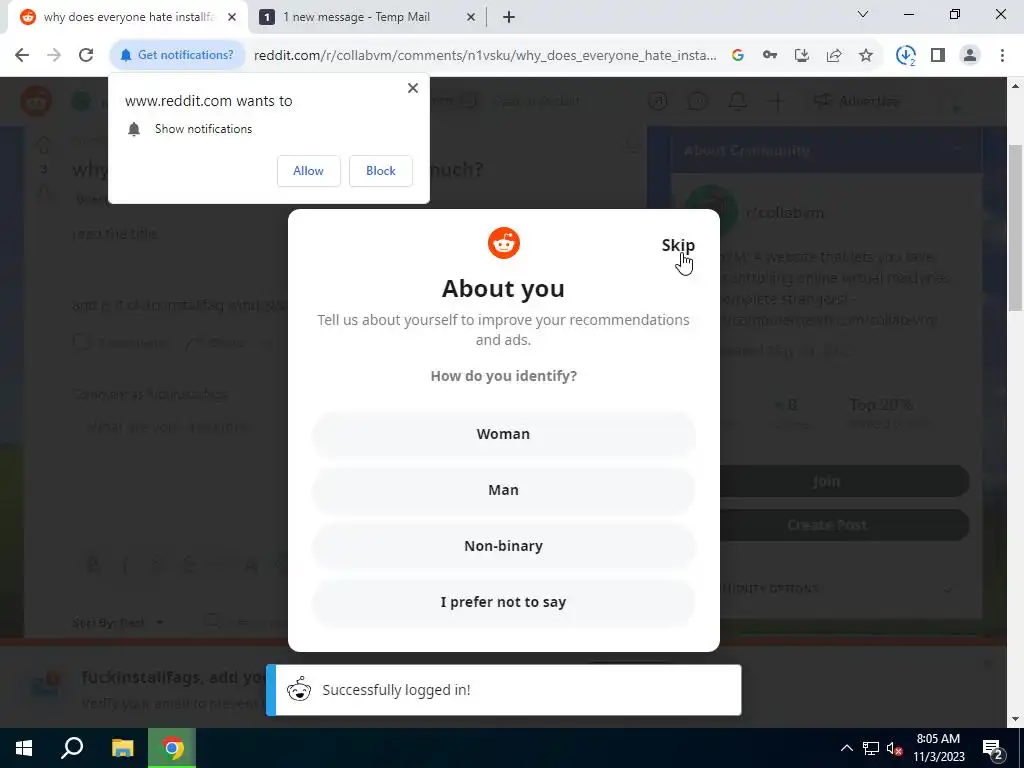This screenshot has height=768, width=1024.
Task: Click Get notifications chip in address bar
Action: click(x=178, y=55)
